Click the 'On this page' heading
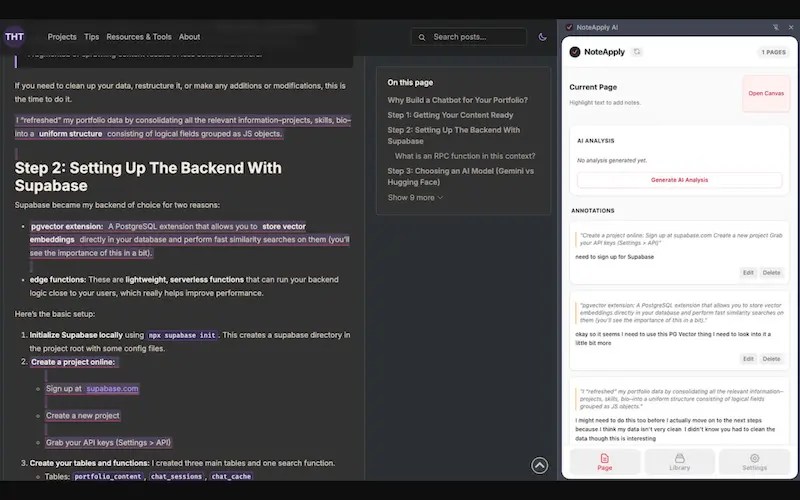This screenshot has height=500, width=800. point(410,82)
